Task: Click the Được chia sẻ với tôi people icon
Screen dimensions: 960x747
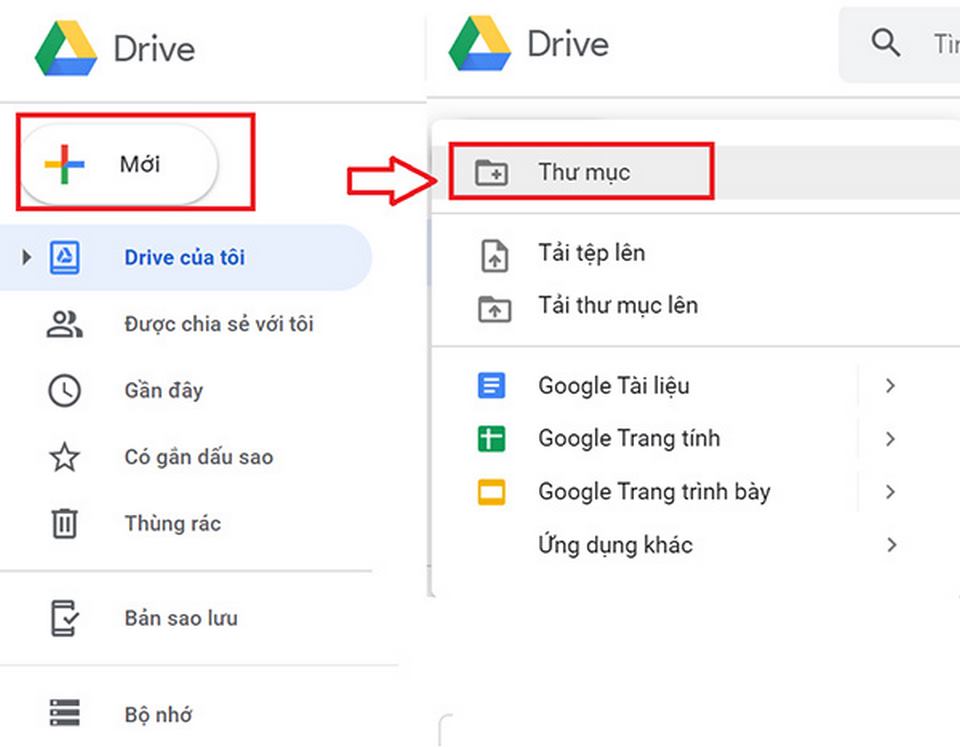Action: coord(65,324)
